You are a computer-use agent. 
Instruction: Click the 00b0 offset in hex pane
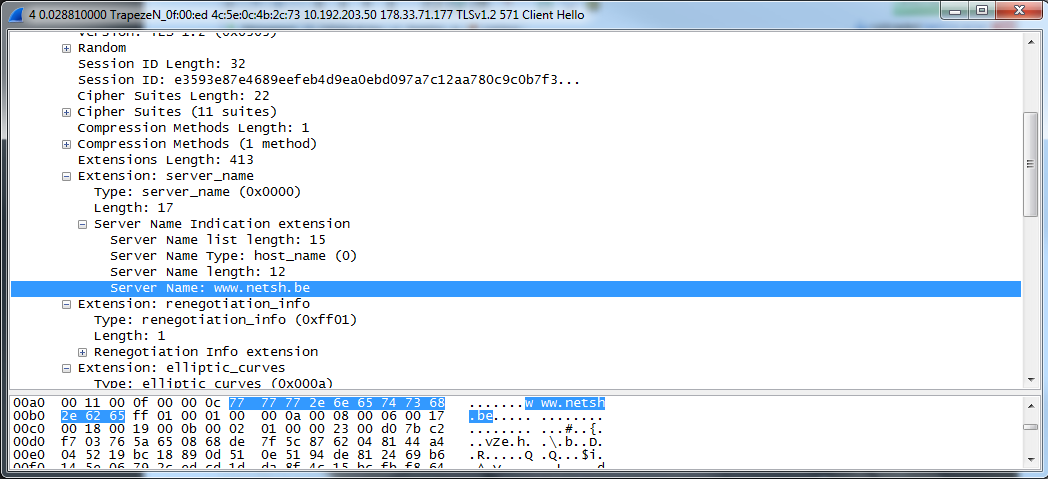pyautogui.click(x=28, y=417)
